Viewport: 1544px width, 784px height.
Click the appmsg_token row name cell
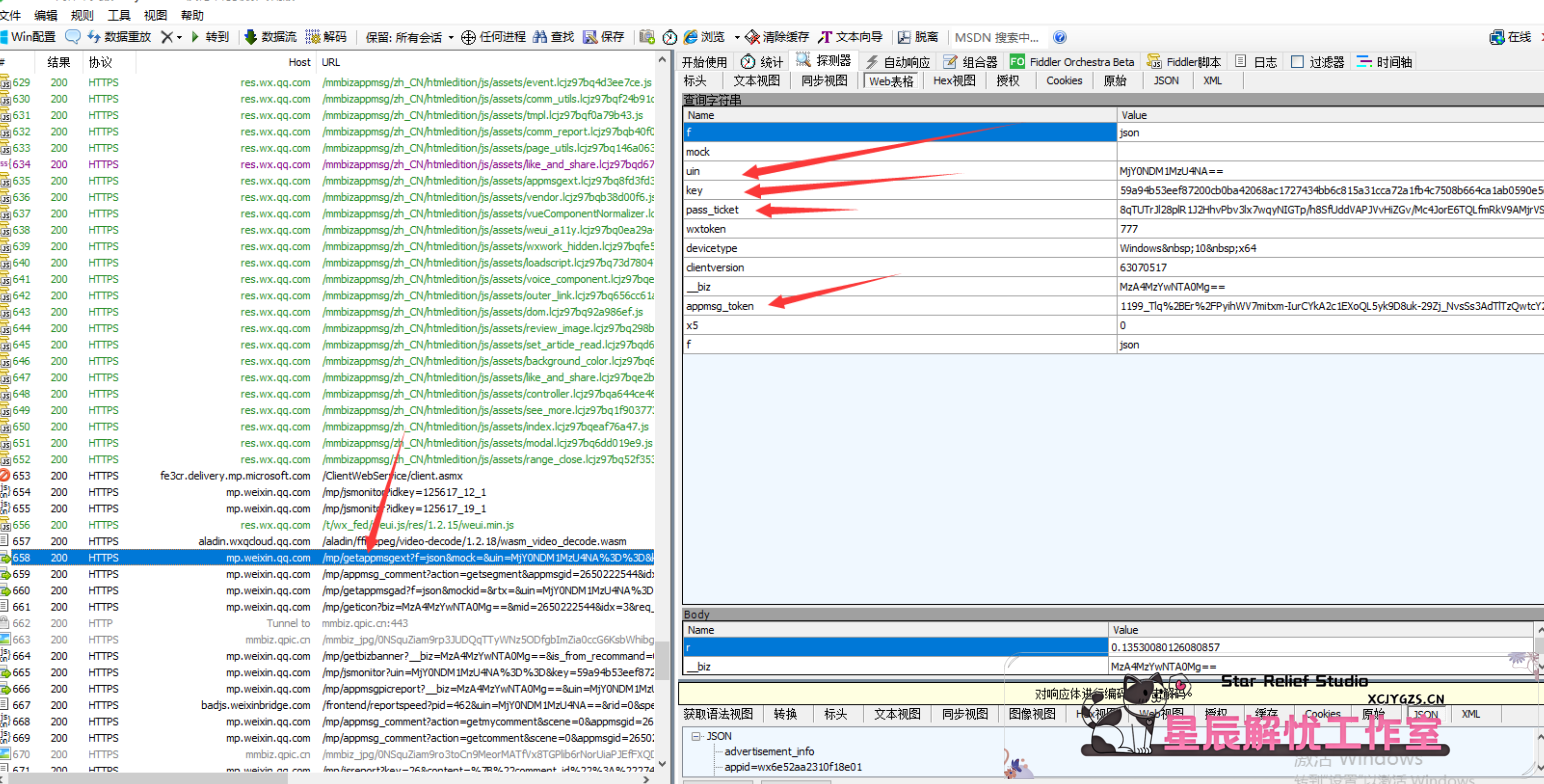point(900,306)
